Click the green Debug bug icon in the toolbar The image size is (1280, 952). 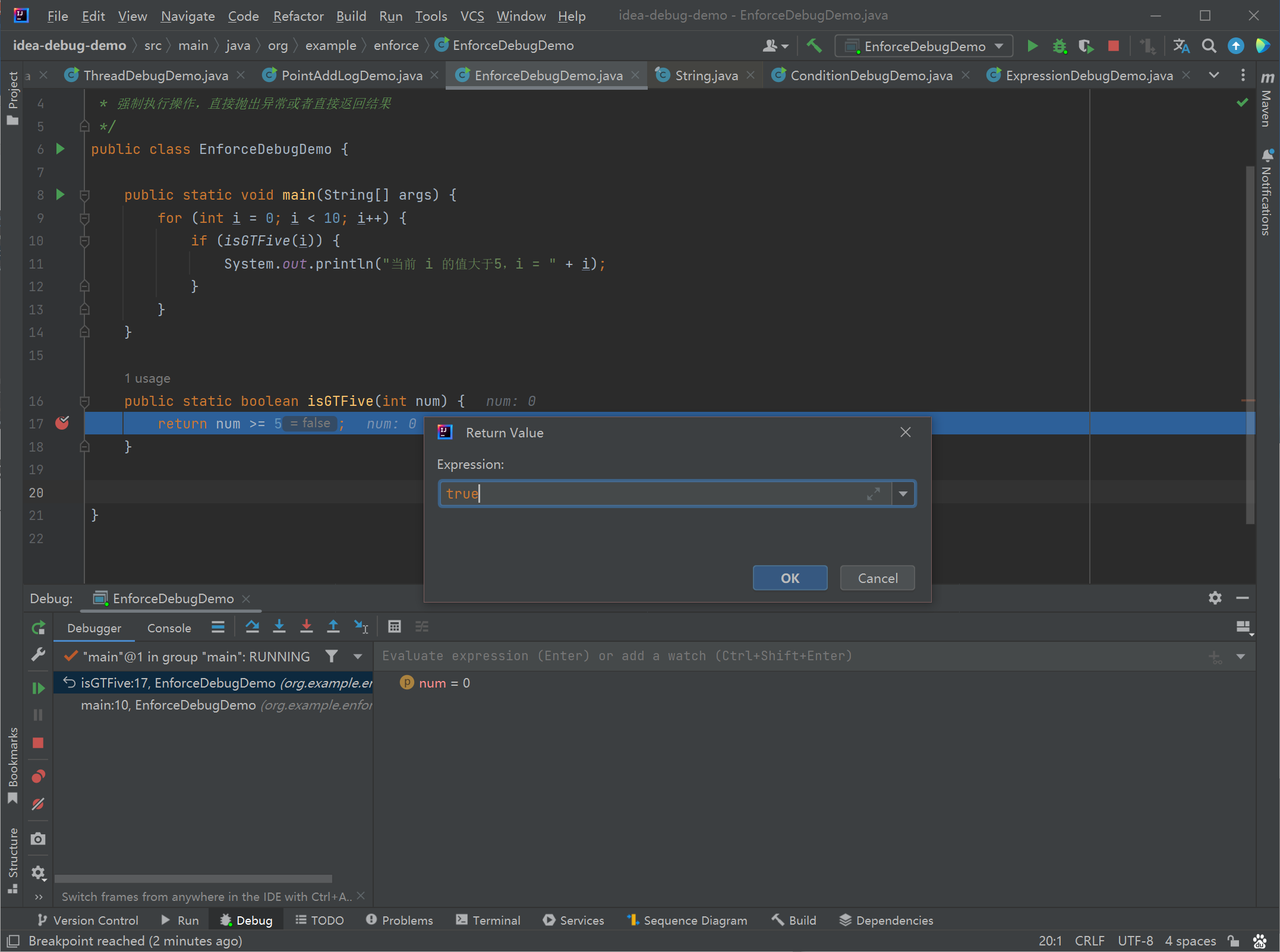(x=1060, y=46)
